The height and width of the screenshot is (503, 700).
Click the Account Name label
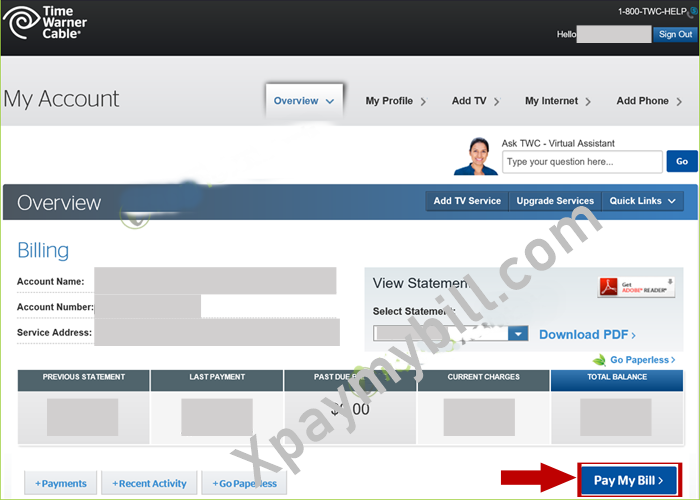[x=50, y=282]
